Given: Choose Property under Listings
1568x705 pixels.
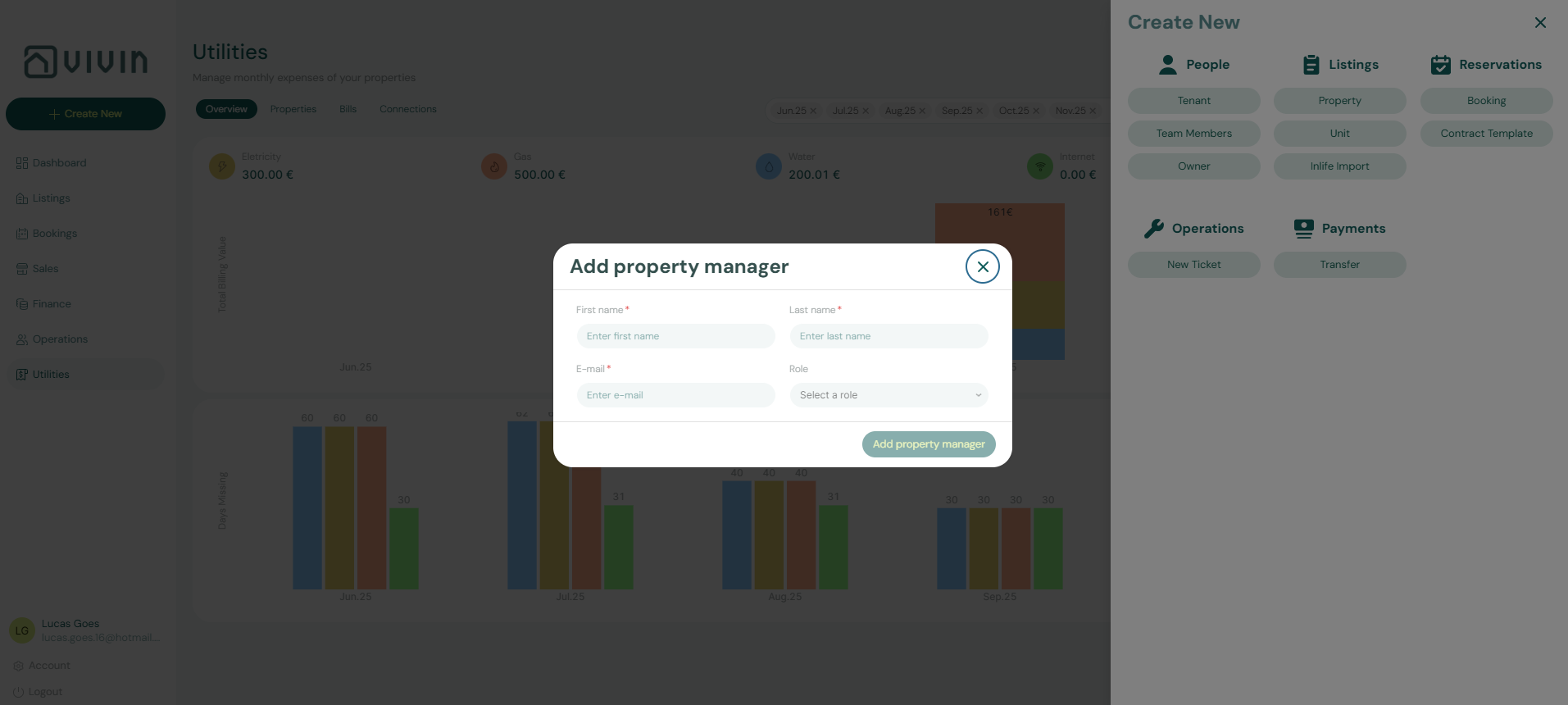Looking at the screenshot, I should pyautogui.click(x=1340, y=101).
